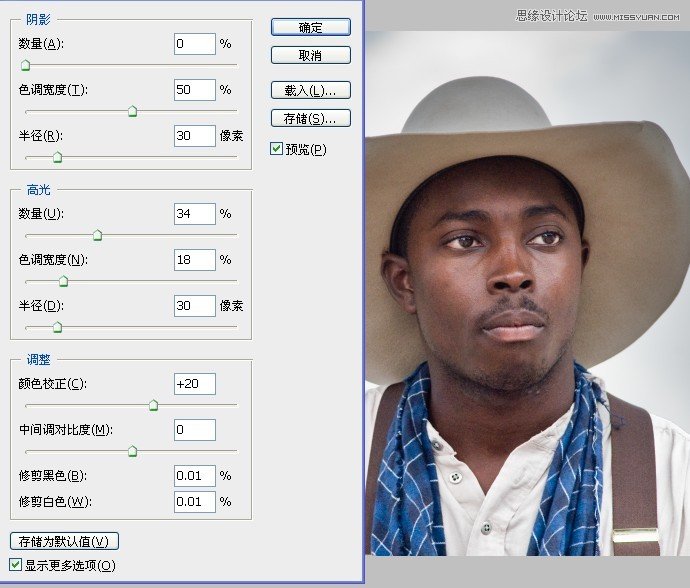The image size is (690, 588).
Task: Click the 阴影 色调宽度(T) slider handle
Action: click(x=132, y=111)
